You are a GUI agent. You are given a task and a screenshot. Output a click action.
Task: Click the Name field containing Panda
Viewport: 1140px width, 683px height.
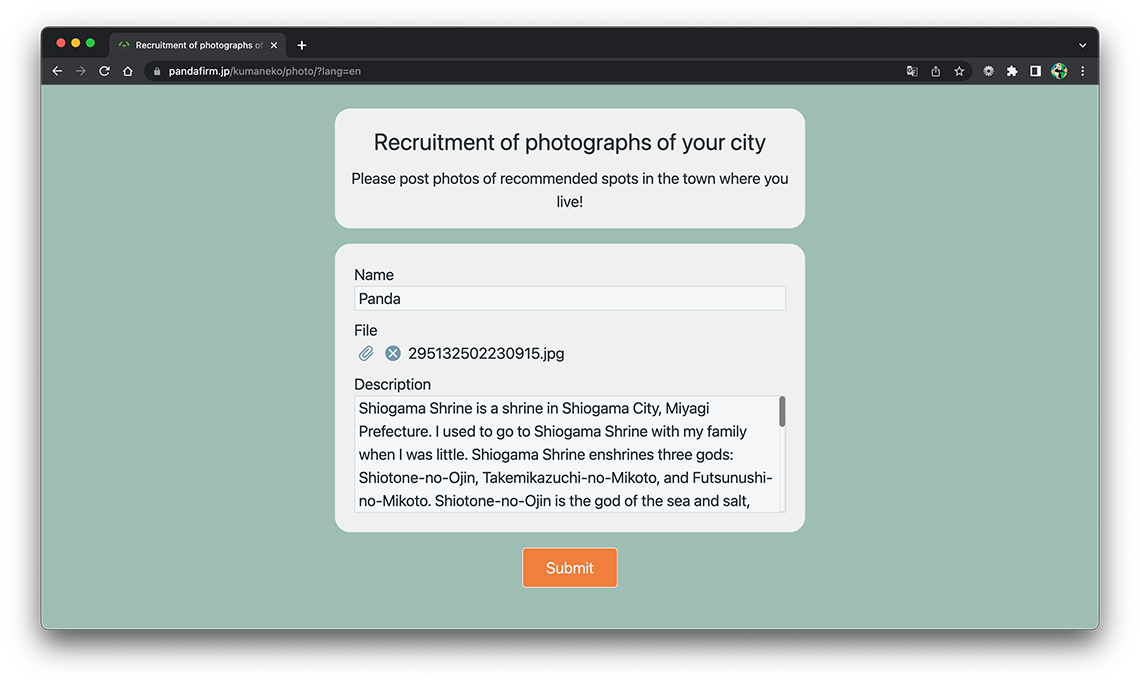(569, 298)
